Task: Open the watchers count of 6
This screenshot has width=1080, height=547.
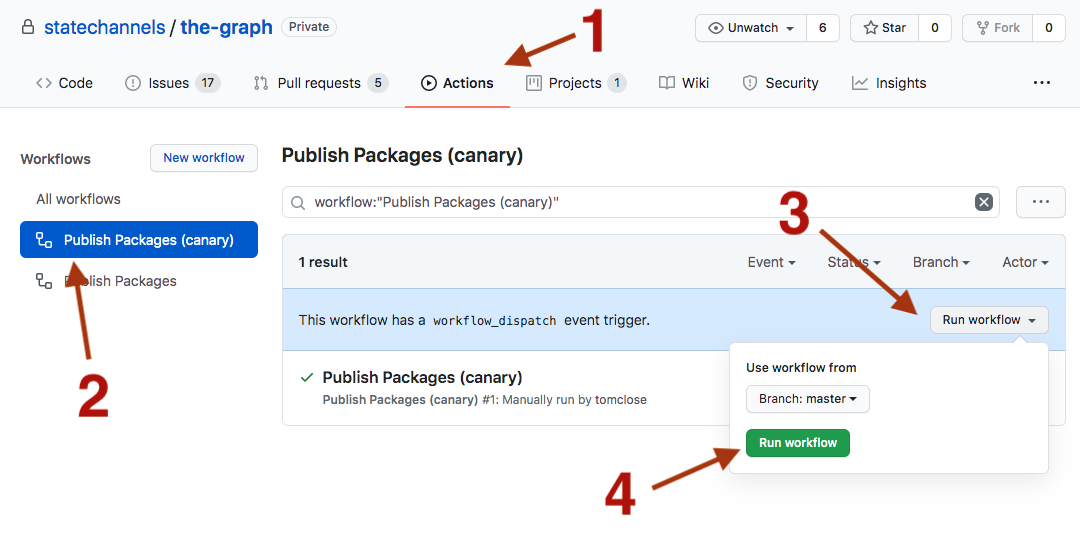Action: coord(822,28)
